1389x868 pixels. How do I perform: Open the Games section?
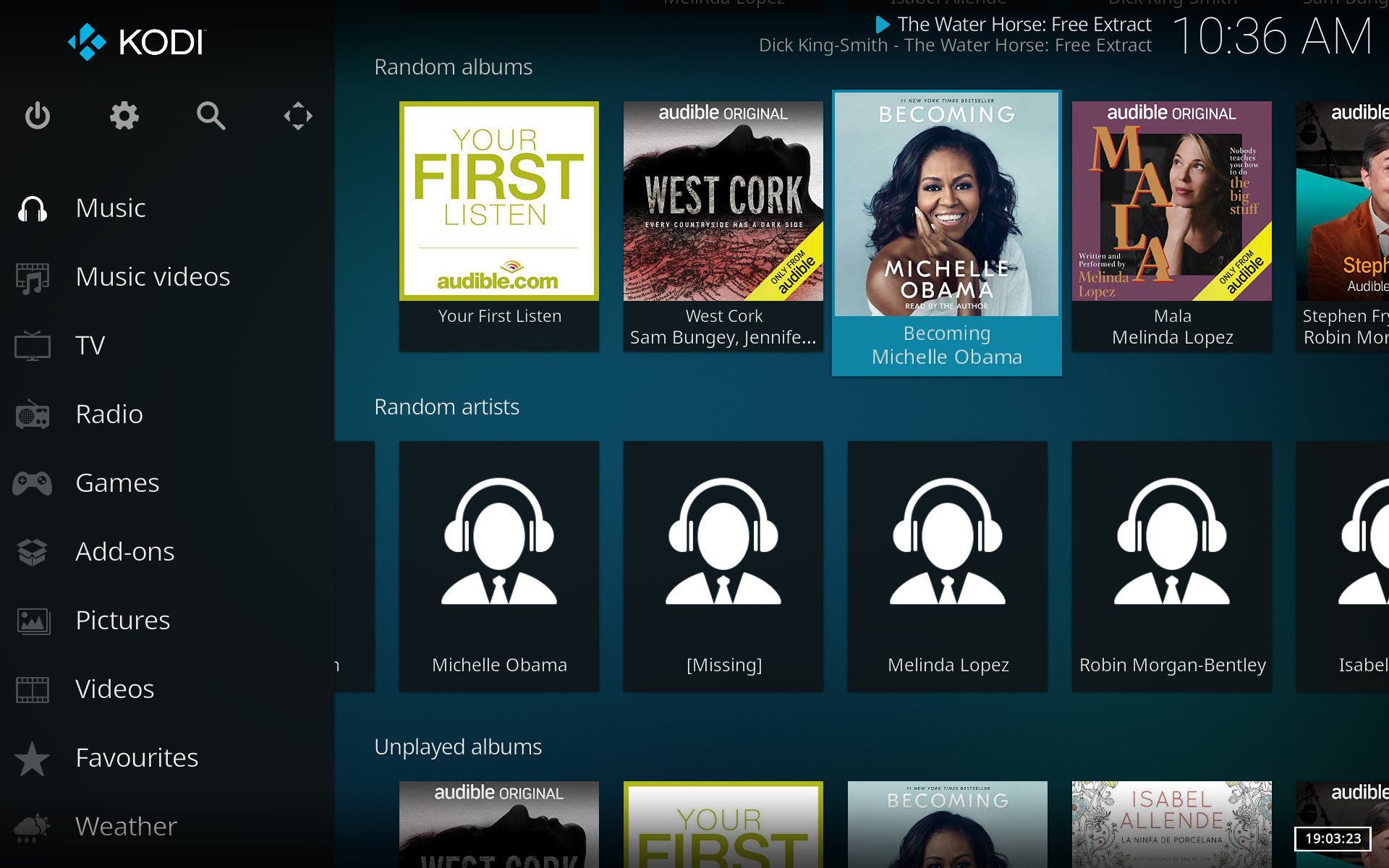coord(117,483)
